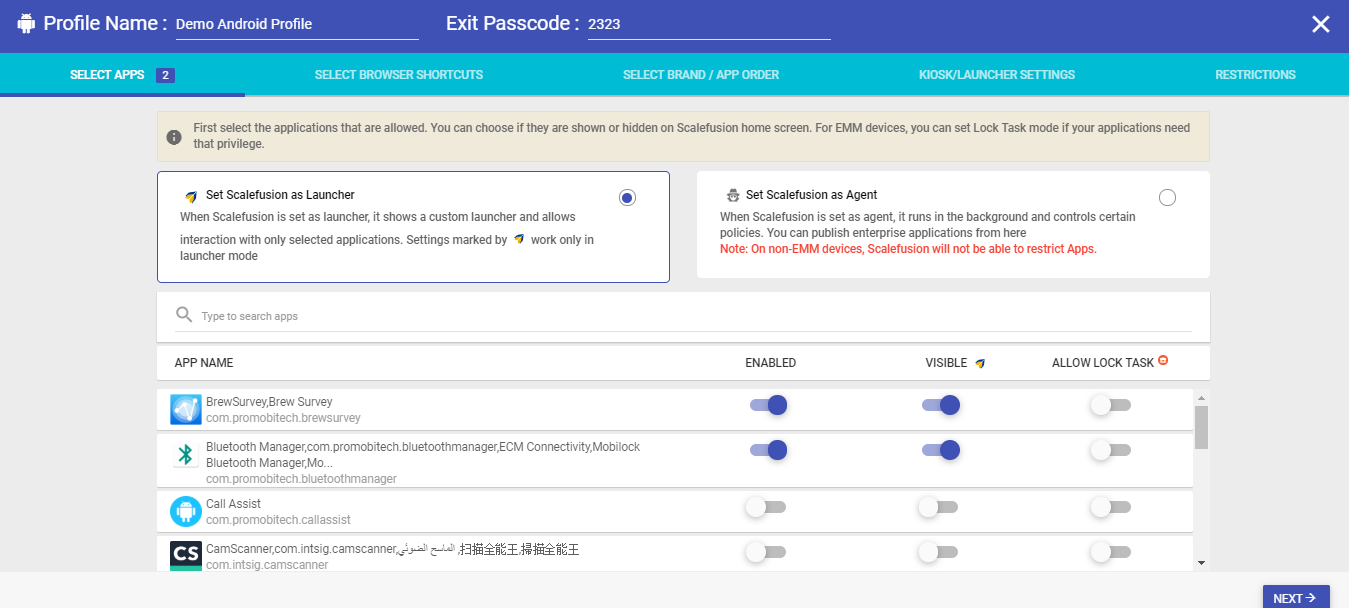Turn on Visible toggle for Call Assist

click(938, 507)
